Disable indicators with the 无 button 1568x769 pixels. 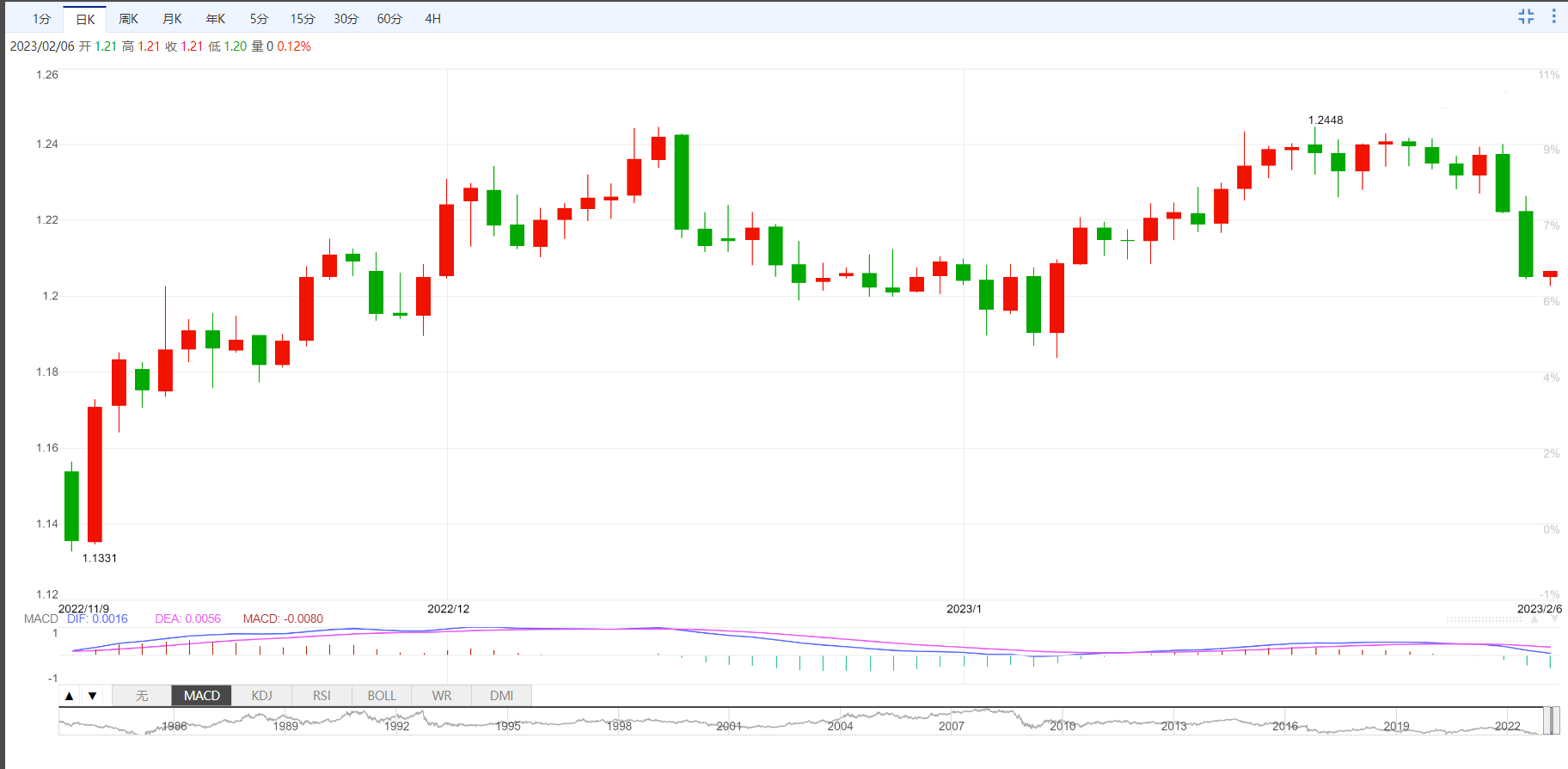pos(142,696)
